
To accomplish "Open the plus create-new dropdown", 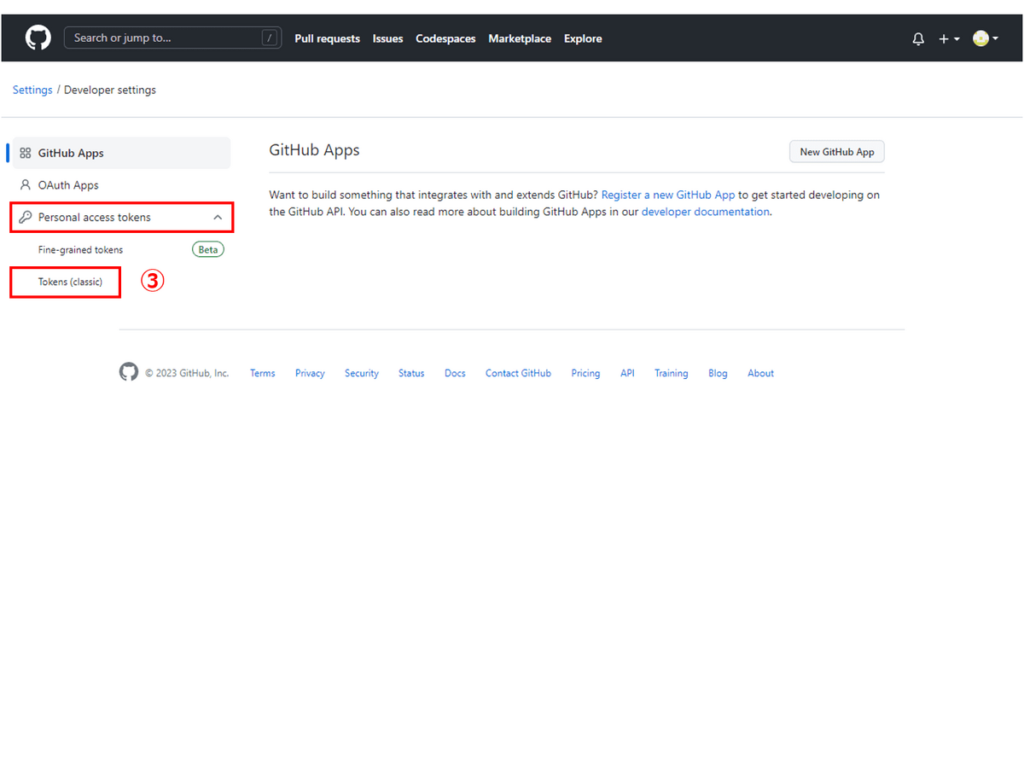I will (x=949, y=39).
